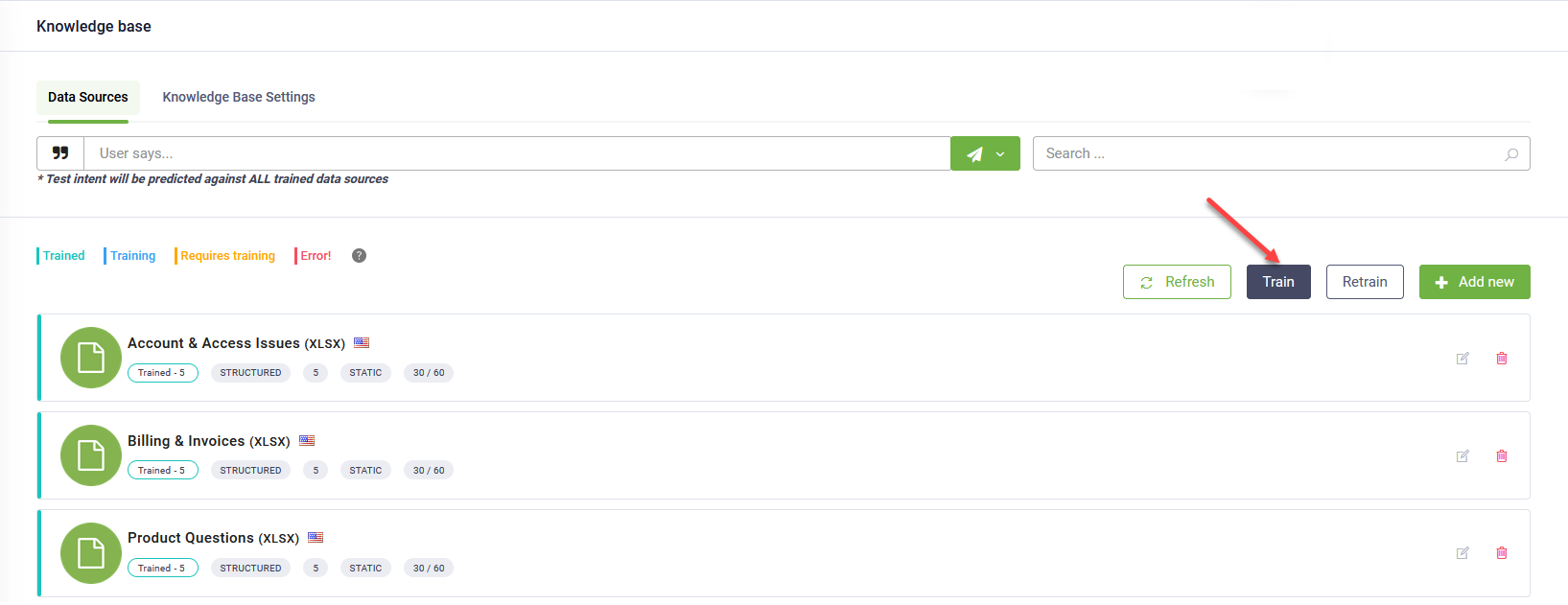
Task: Delete the Product Questions source
Action: (x=1502, y=553)
